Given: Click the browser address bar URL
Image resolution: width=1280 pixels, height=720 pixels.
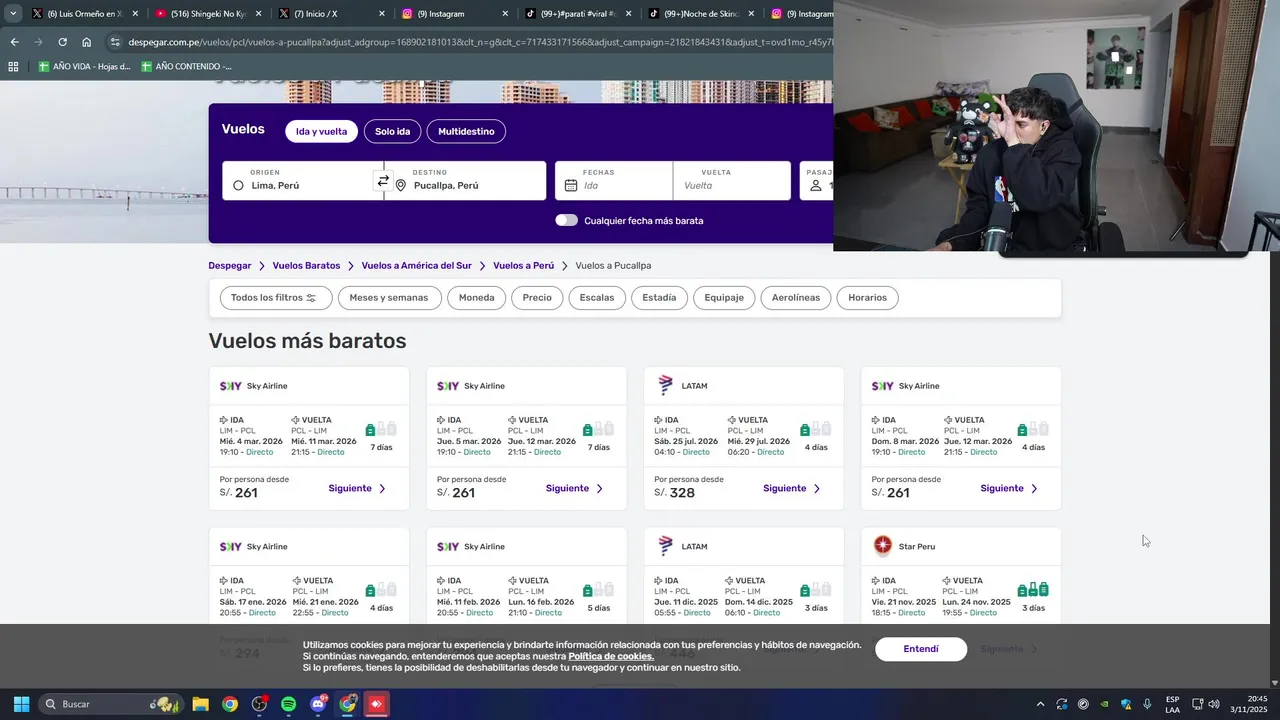Looking at the screenshot, I should pos(480,42).
